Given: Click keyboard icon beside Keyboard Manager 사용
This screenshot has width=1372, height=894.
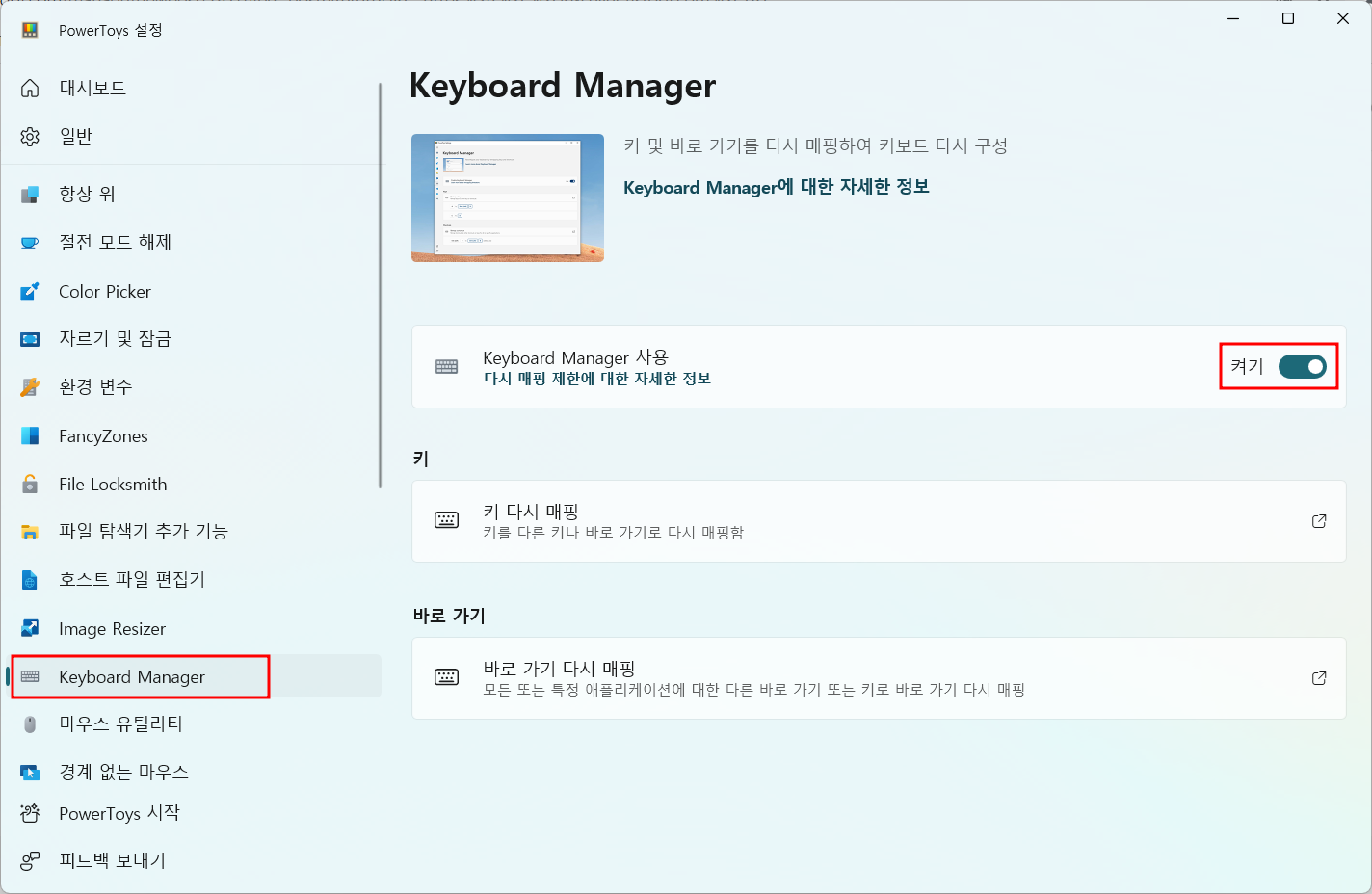Looking at the screenshot, I should click(447, 366).
